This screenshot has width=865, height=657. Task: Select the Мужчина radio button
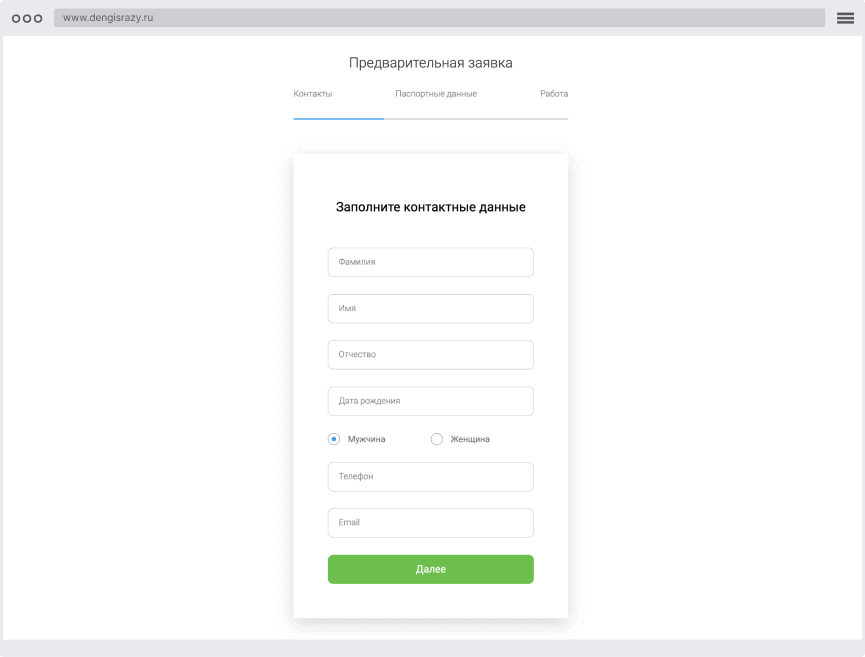click(334, 439)
